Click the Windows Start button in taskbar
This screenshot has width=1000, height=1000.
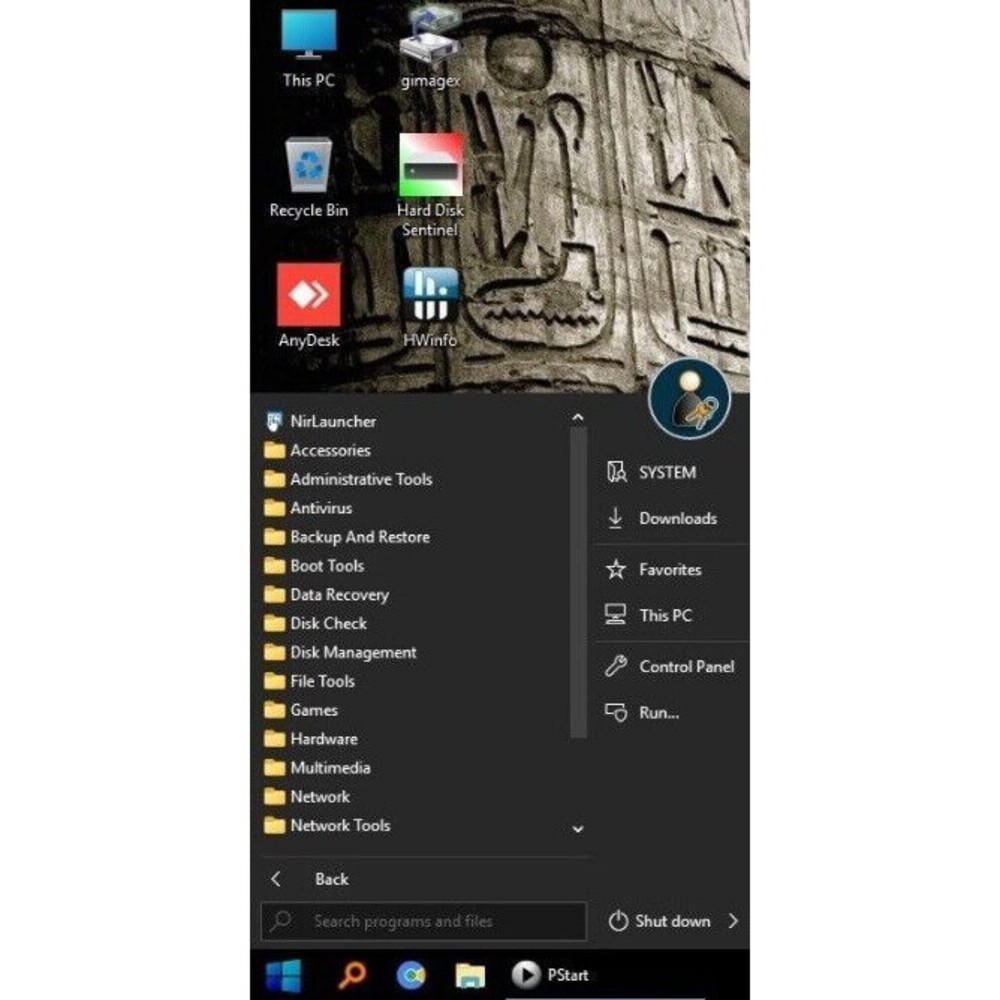(x=283, y=975)
